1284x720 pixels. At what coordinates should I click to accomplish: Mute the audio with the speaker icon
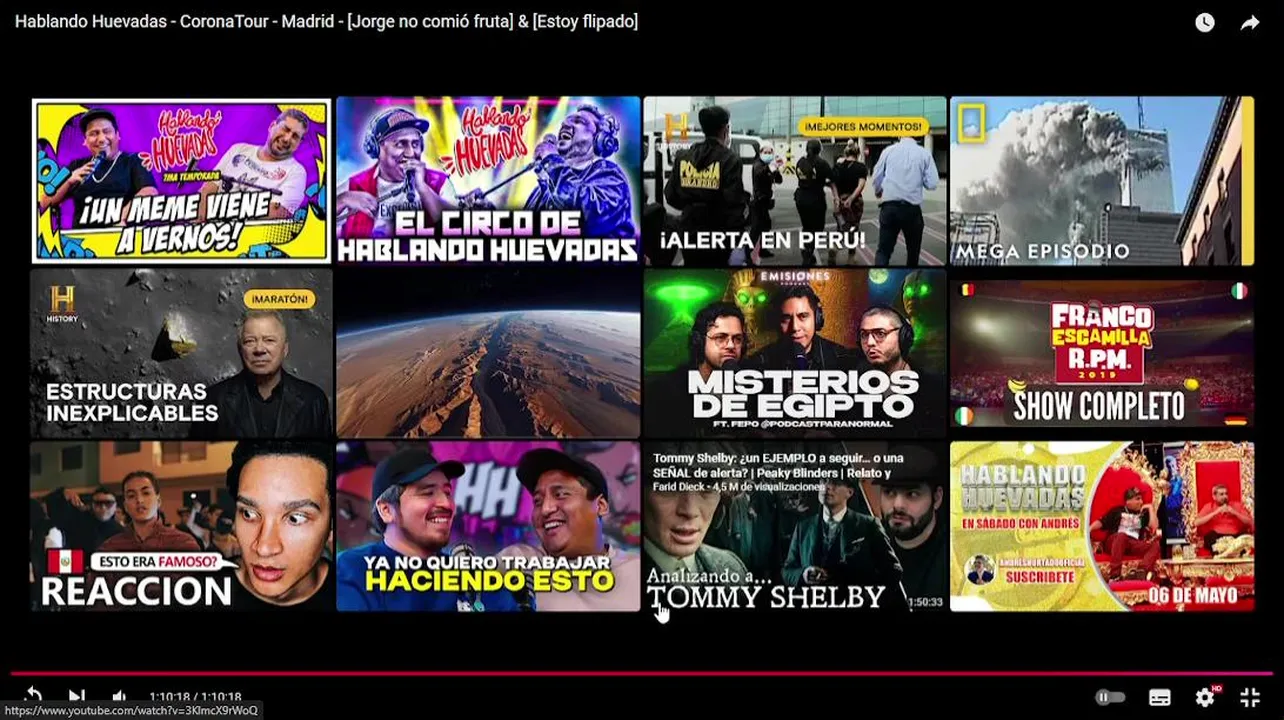[x=119, y=696]
